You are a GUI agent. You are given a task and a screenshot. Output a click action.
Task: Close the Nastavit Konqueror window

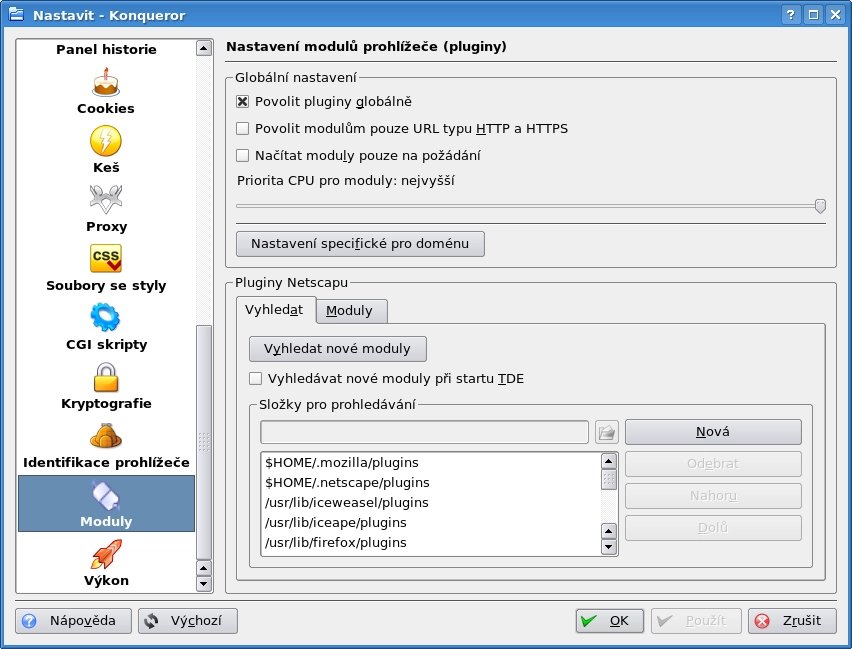coord(836,15)
